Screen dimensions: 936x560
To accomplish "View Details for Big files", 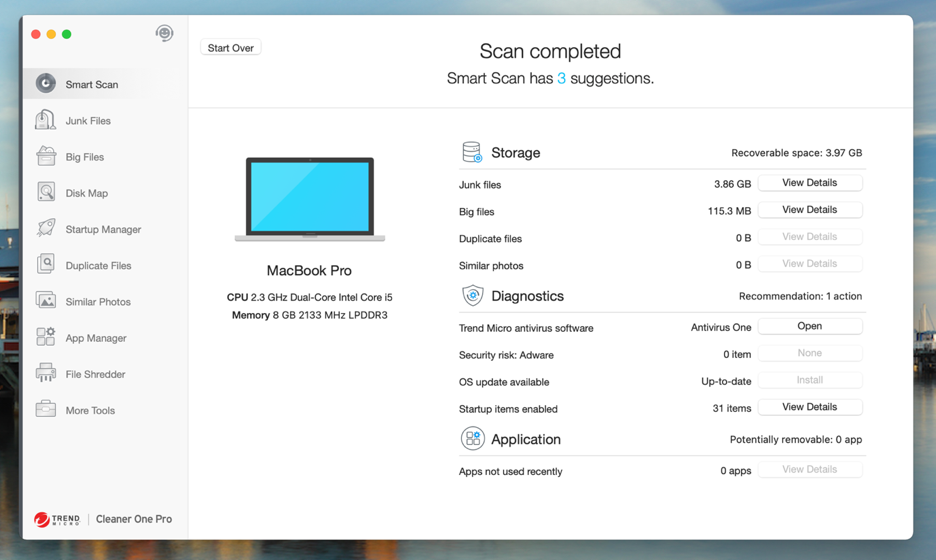I will (809, 210).
